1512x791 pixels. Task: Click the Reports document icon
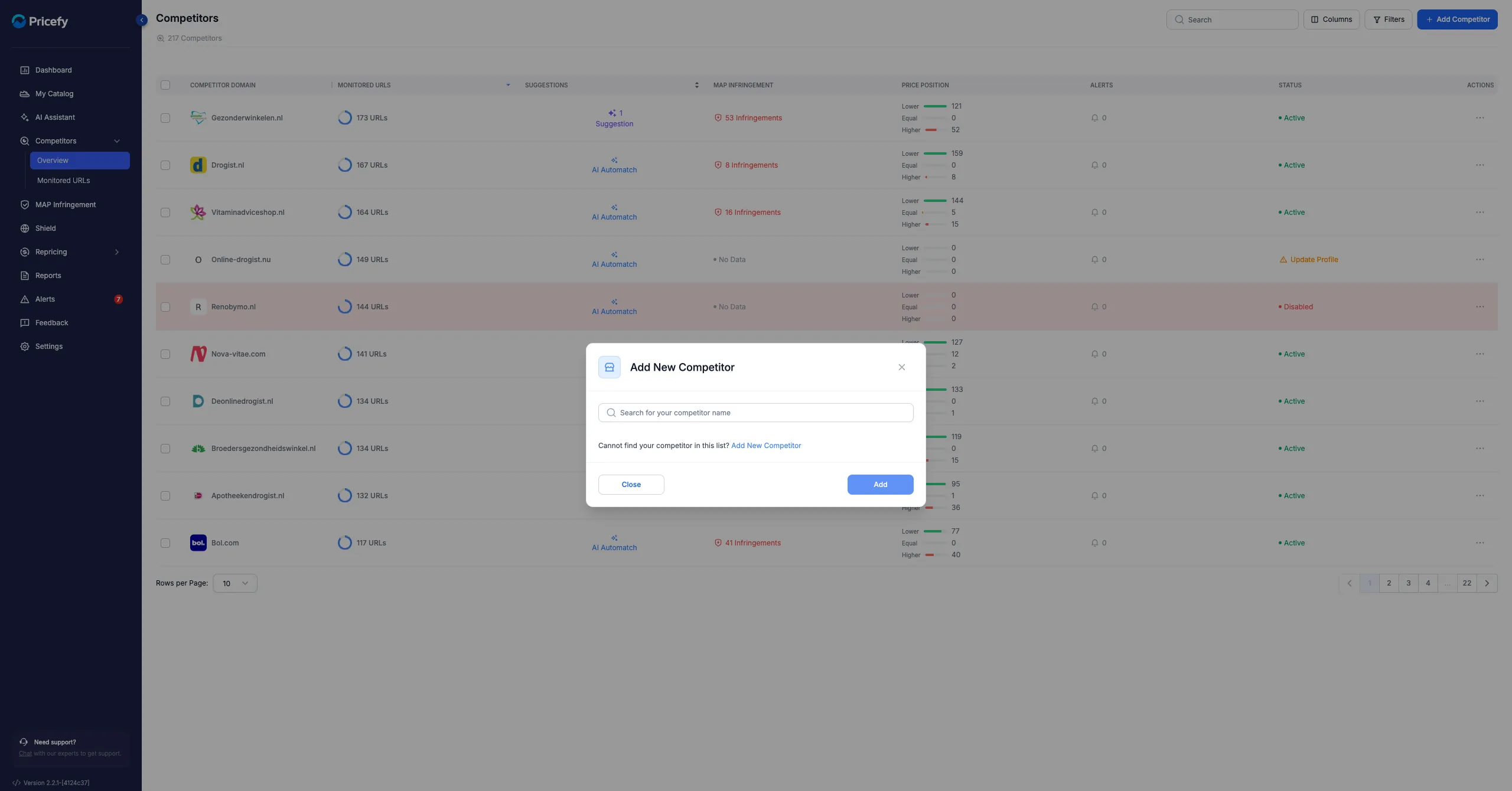25,276
